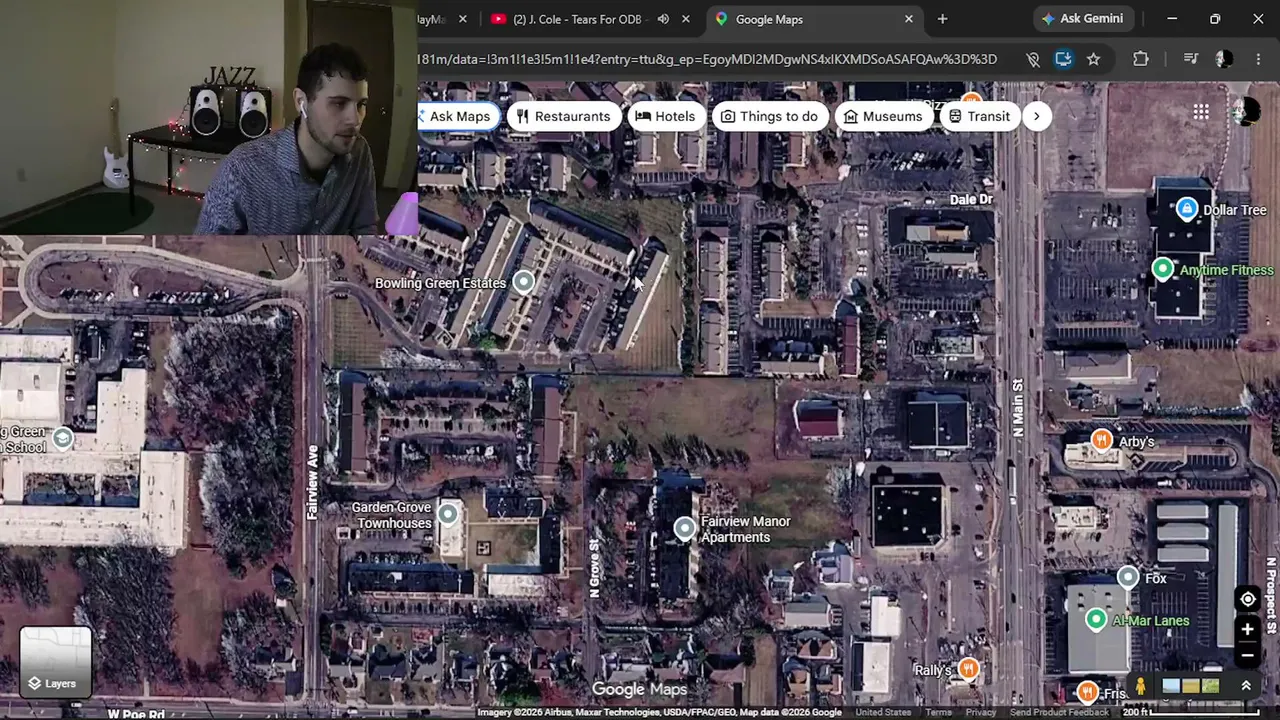The image size is (1280, 720).
Task: Select the Museums category chip
Action: point(883,116)
